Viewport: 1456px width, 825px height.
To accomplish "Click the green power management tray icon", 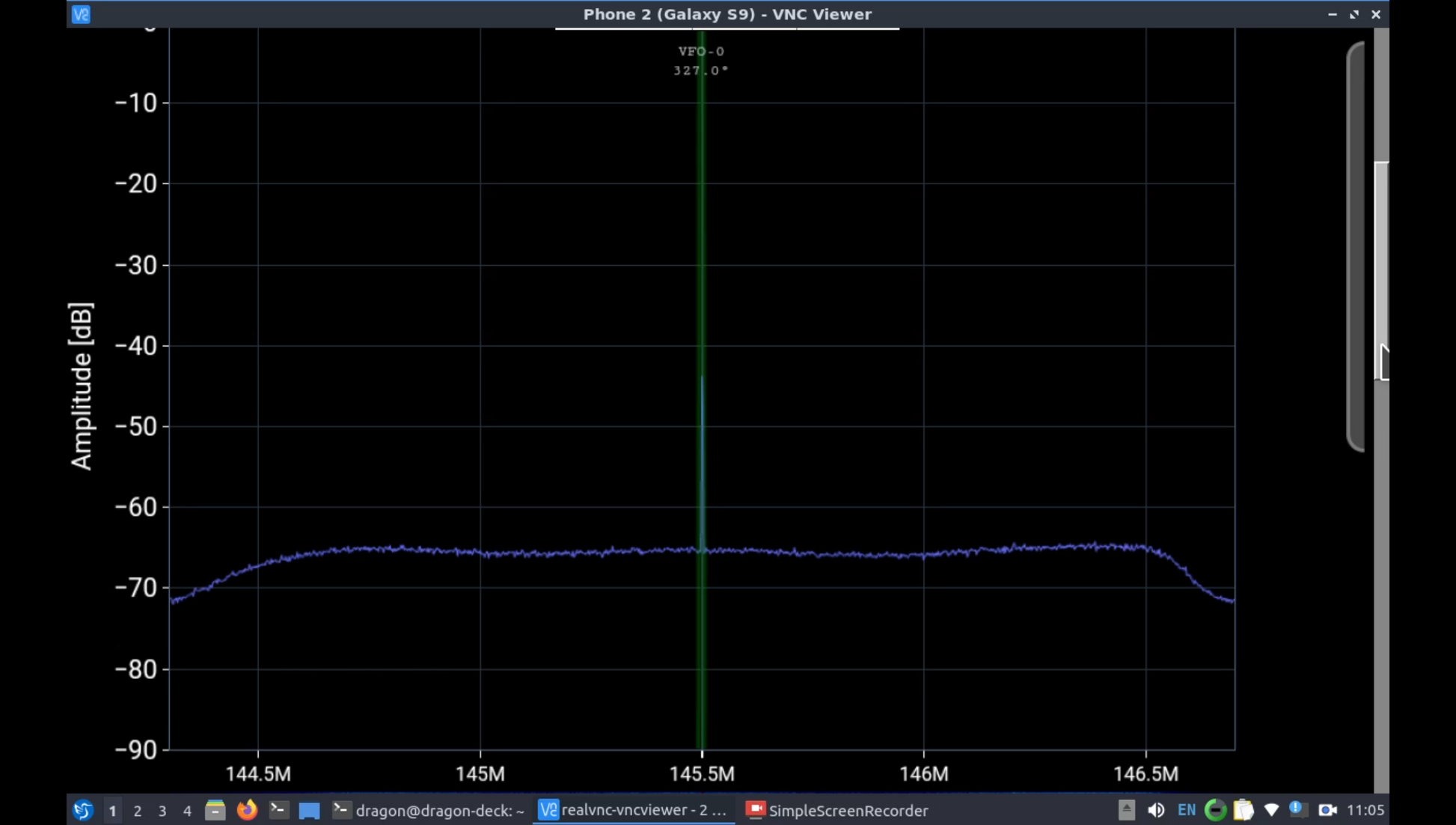I will point(1215,810).
